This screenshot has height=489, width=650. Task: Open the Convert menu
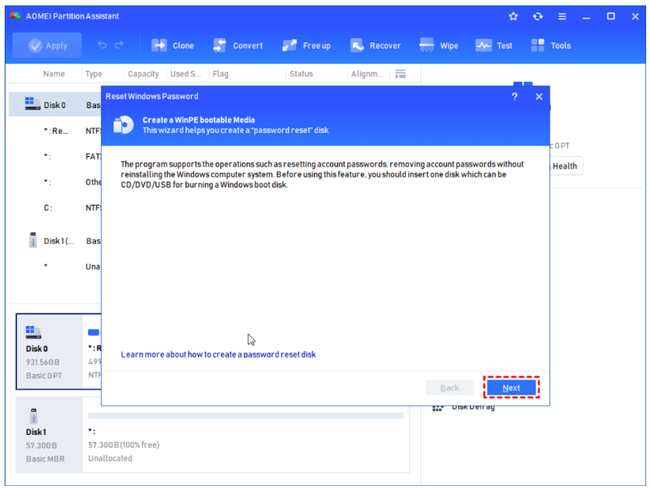[238, 45]
